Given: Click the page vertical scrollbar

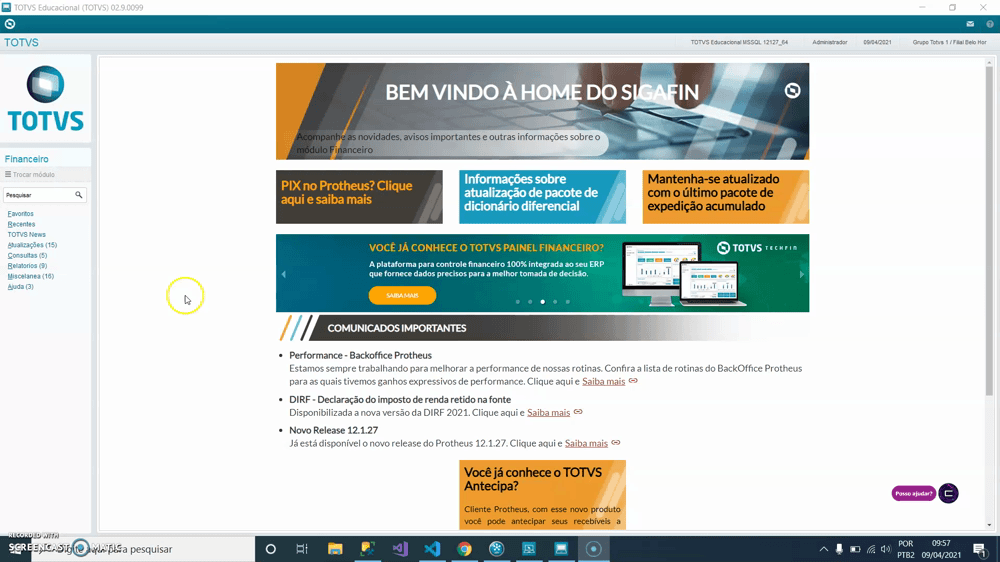Looking at the screenshot, I should click(x=989, y=233).
